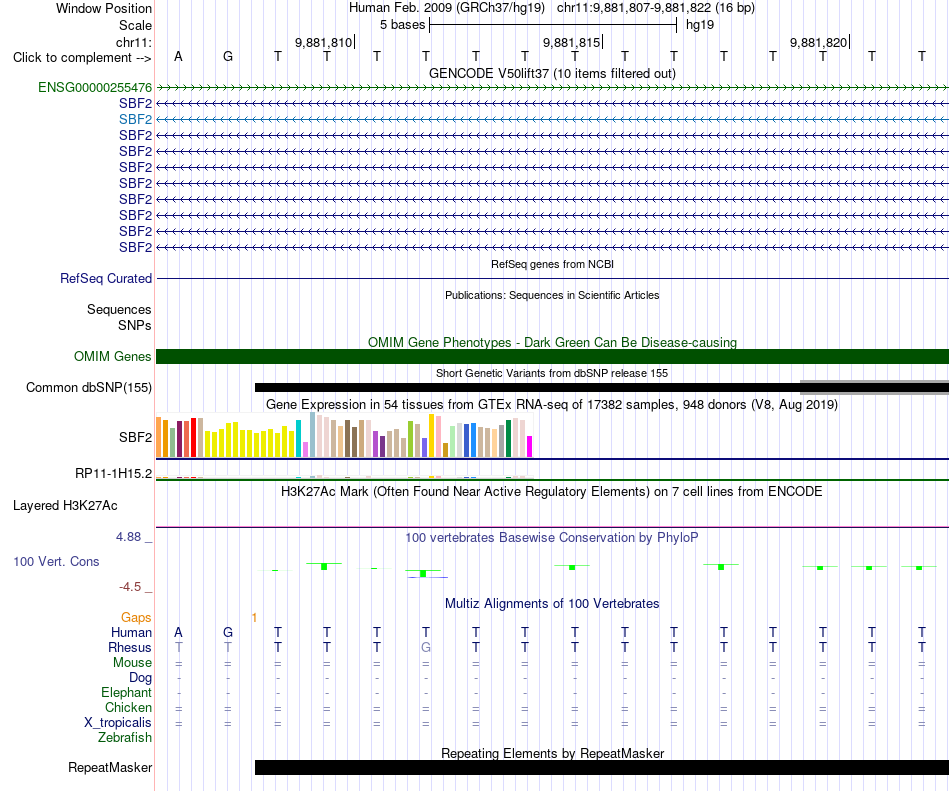Click the Window Position track label
950x791 pixels.
tap(104, 8)
